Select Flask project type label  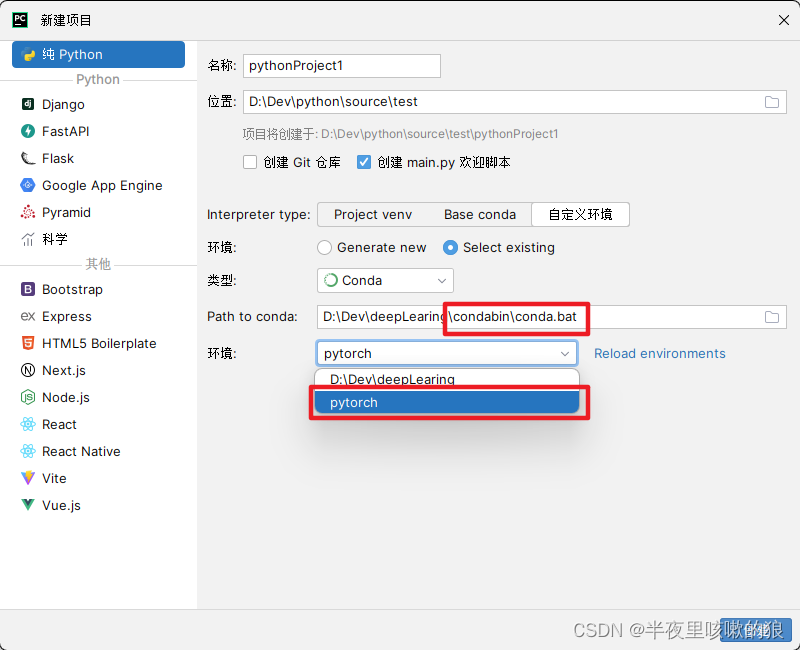click(58, 158)
